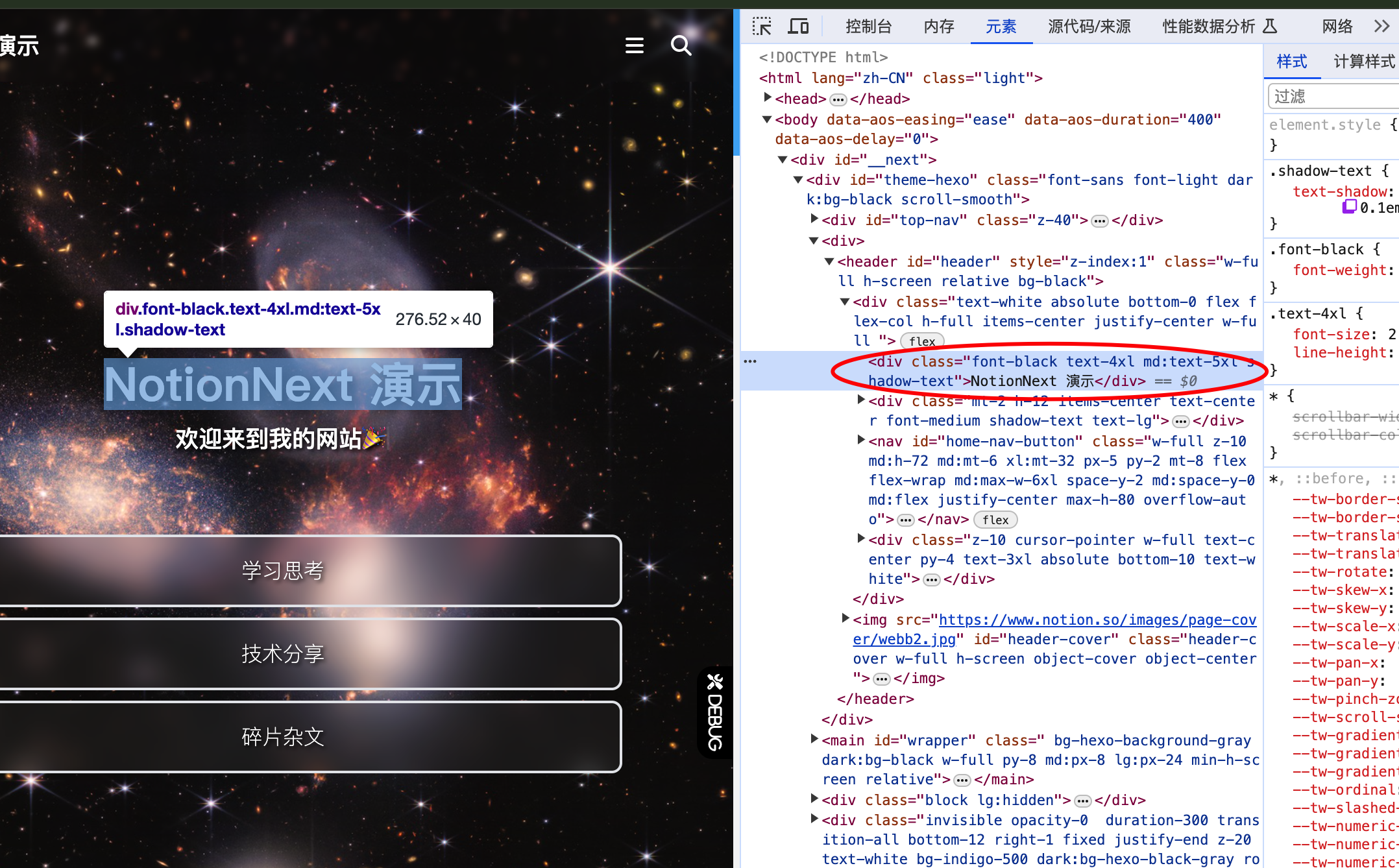Click the three-dot actions on the selected DOM row
The height and width of the screenshot is (868, 1399).
pyautogui.click(x=750, y=361)
